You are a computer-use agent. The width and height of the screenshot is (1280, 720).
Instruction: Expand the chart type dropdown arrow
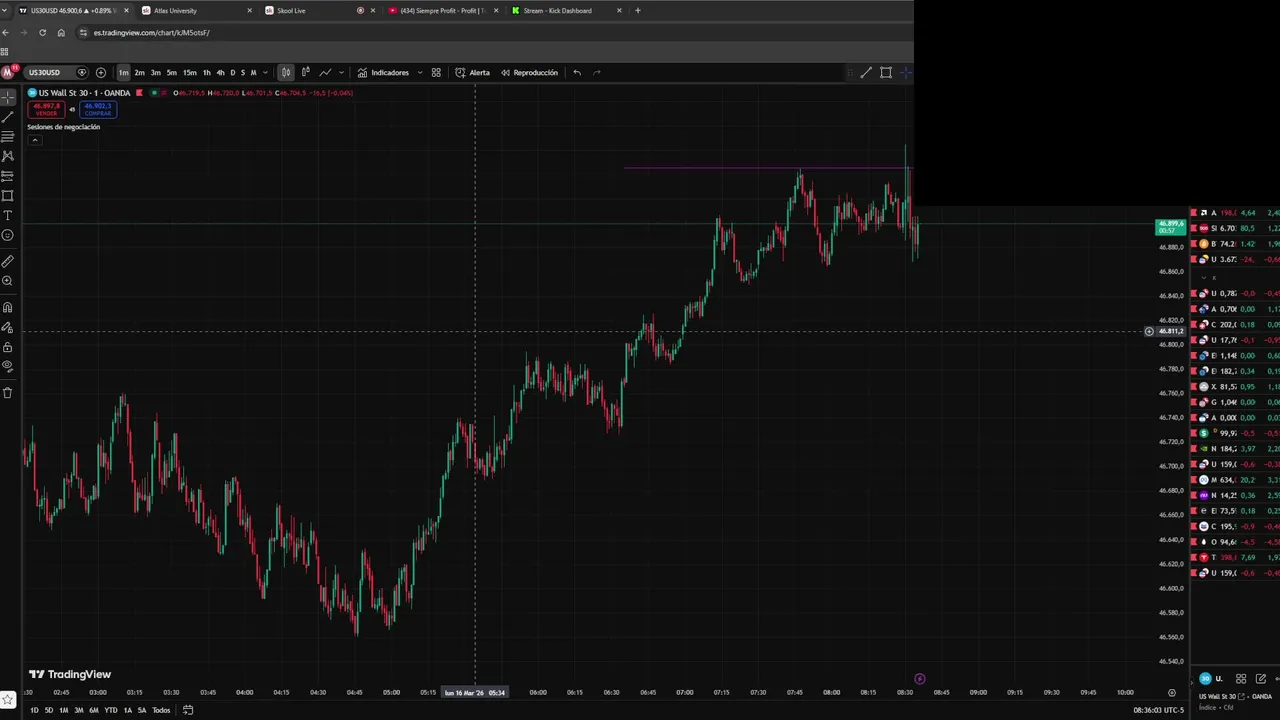click(341, 72)
